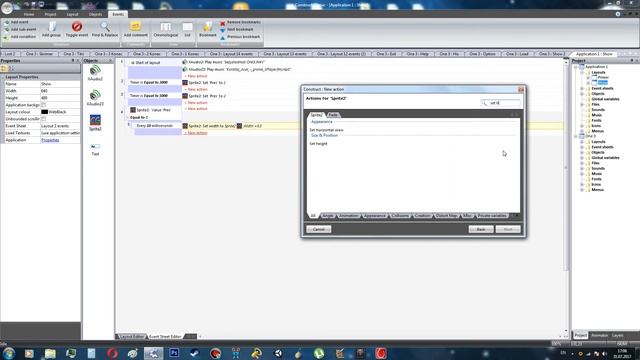Select the XAudio22 object icon
640x360 pixels.
point(95,95)
